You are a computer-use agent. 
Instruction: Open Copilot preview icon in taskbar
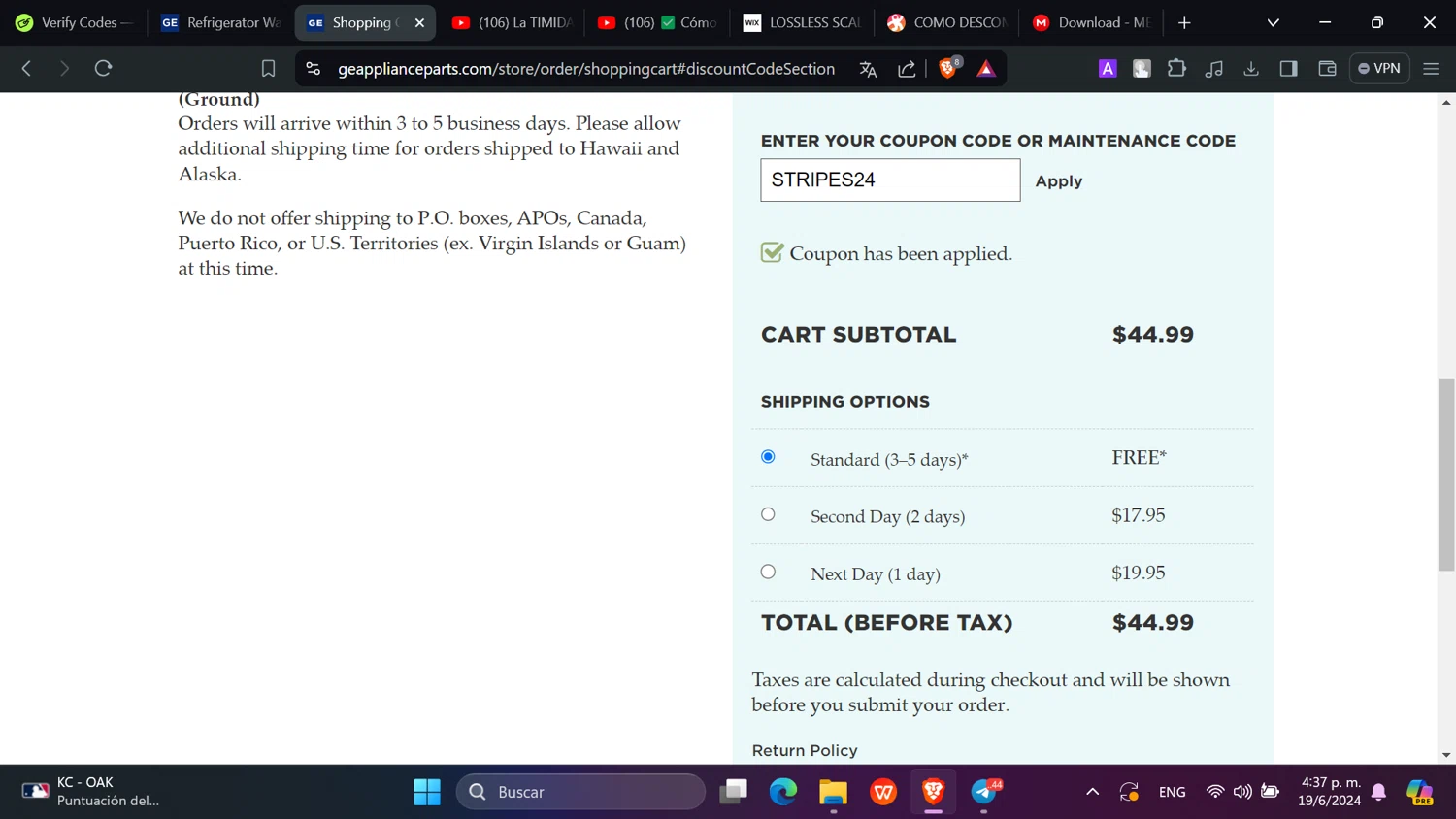point(1419,792)
